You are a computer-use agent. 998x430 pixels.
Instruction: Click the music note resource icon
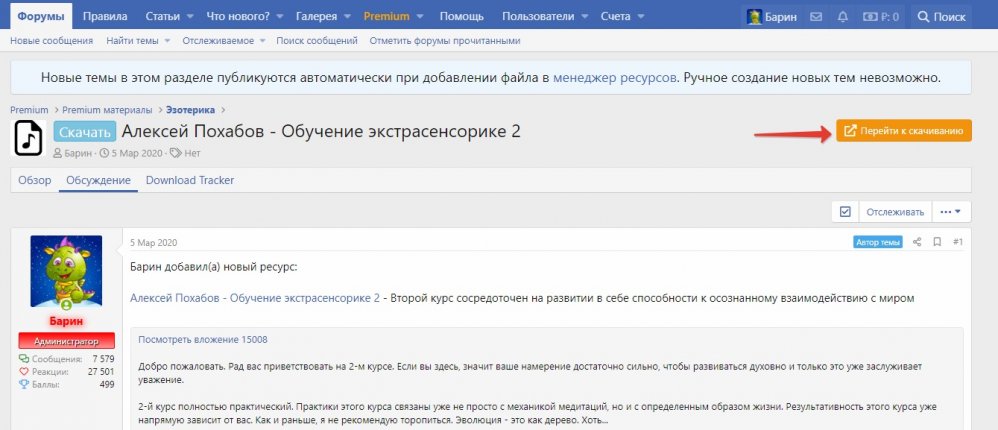tap(29, 137)
